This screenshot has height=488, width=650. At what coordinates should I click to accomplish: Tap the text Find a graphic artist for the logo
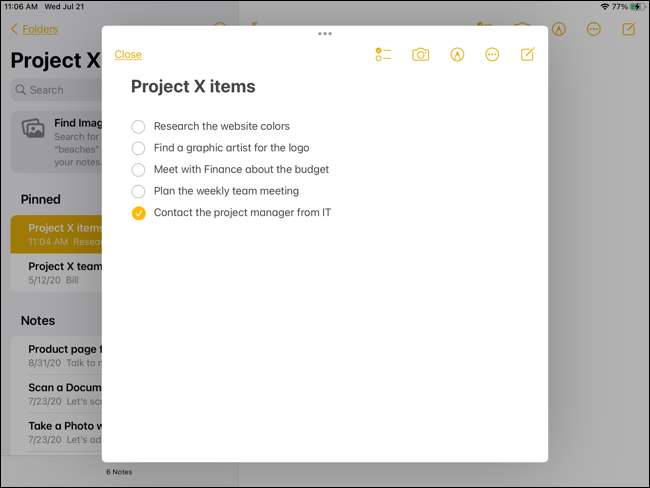click(x=231, y=148)
